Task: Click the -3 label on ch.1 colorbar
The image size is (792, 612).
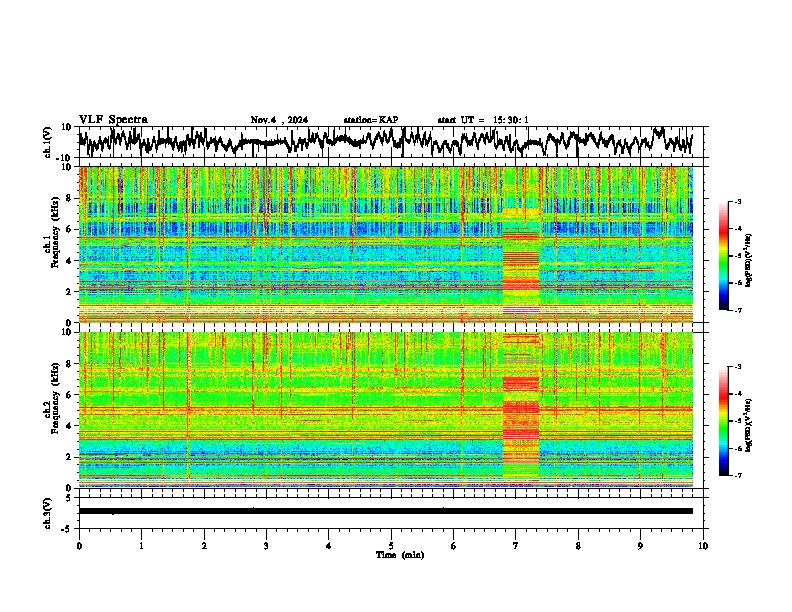Action: (737, 202)
